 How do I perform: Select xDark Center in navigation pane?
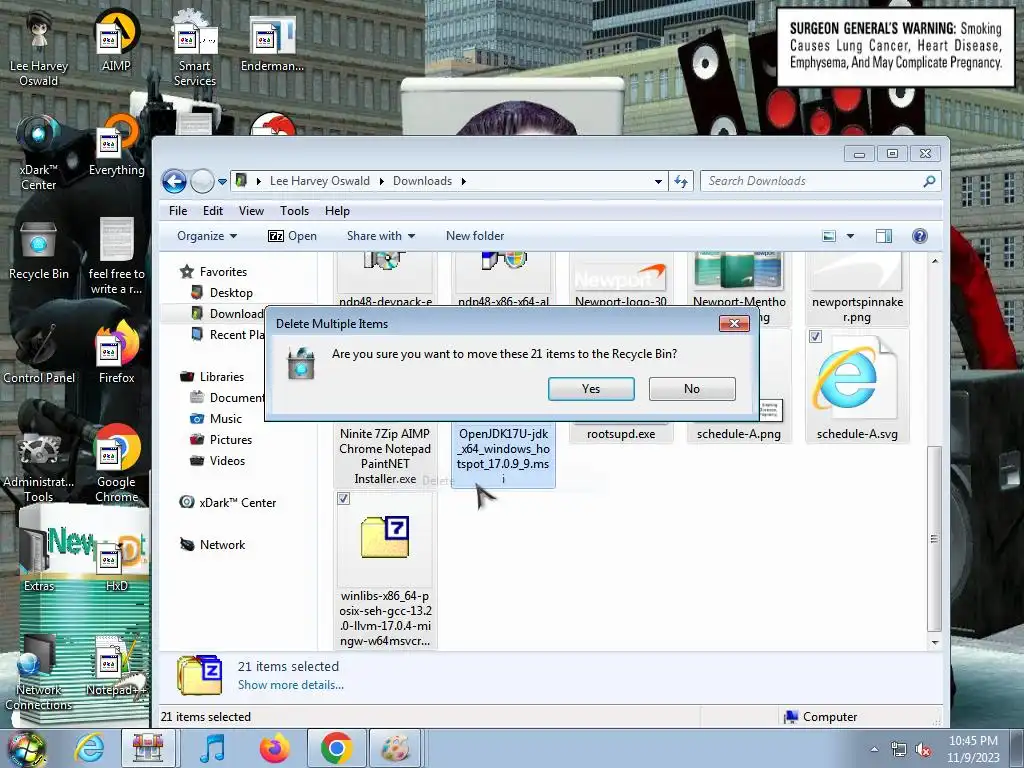pos(237,502)
